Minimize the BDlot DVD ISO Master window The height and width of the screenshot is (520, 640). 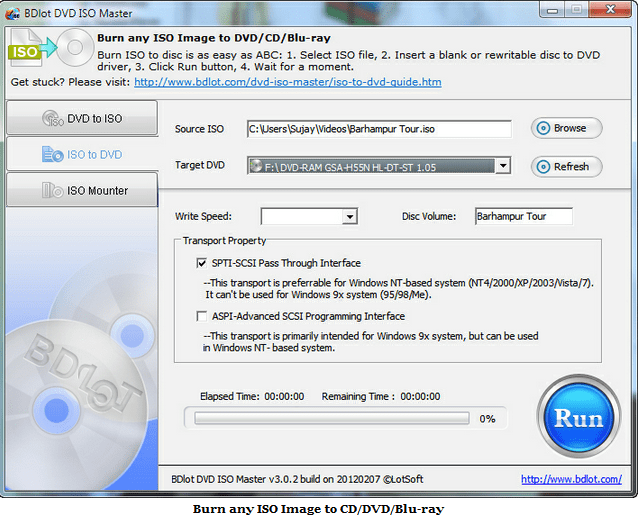pos(552,10)
